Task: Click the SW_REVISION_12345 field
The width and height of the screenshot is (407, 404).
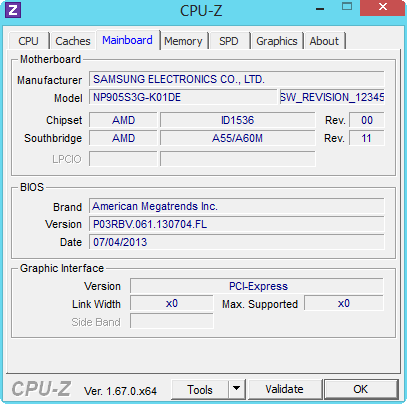Action: pos(332,97)
